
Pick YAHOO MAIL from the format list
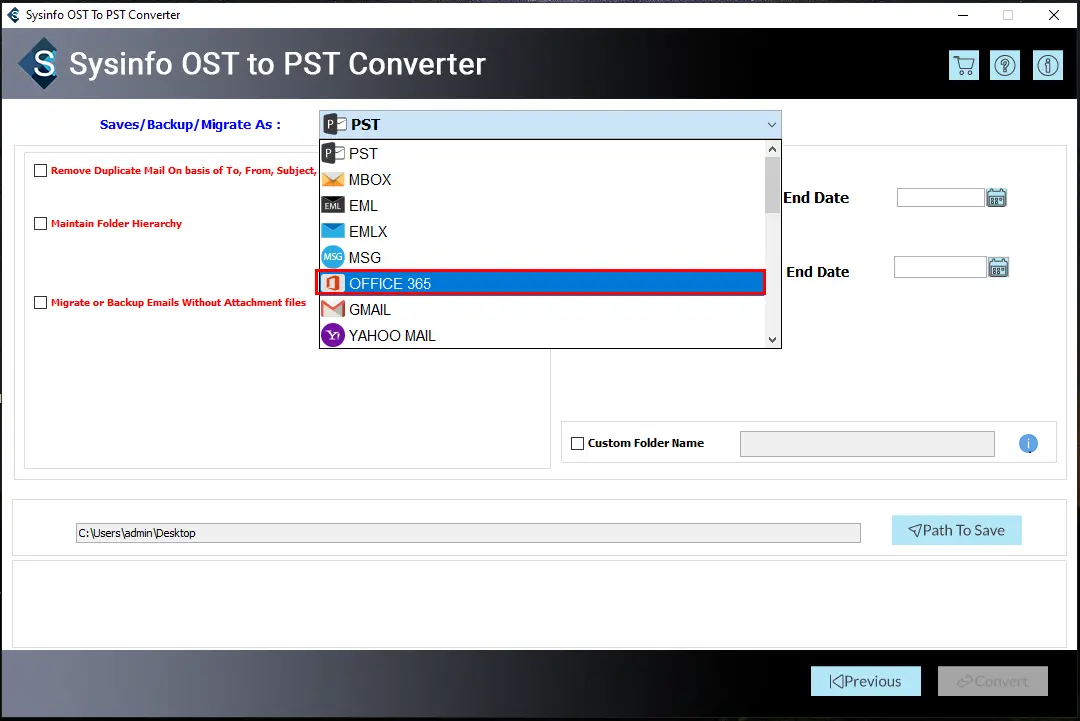pyautogui.click(x=542, y=335)
